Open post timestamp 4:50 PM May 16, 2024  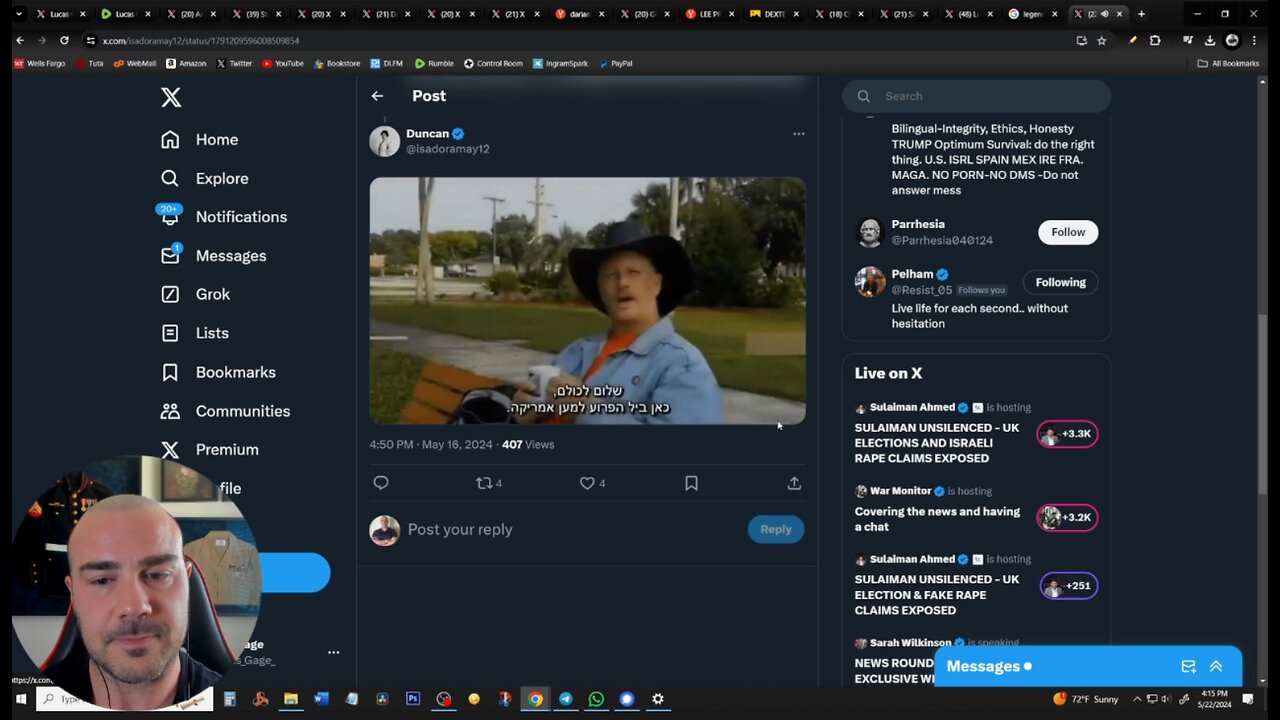point(431,444)
